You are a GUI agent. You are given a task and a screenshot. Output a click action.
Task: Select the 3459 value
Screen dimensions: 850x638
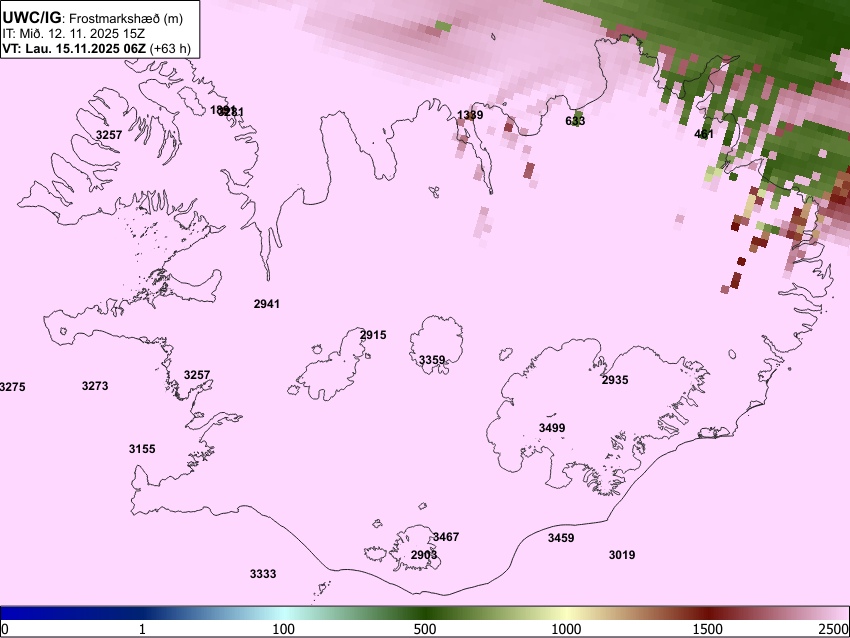coord(561,538)
